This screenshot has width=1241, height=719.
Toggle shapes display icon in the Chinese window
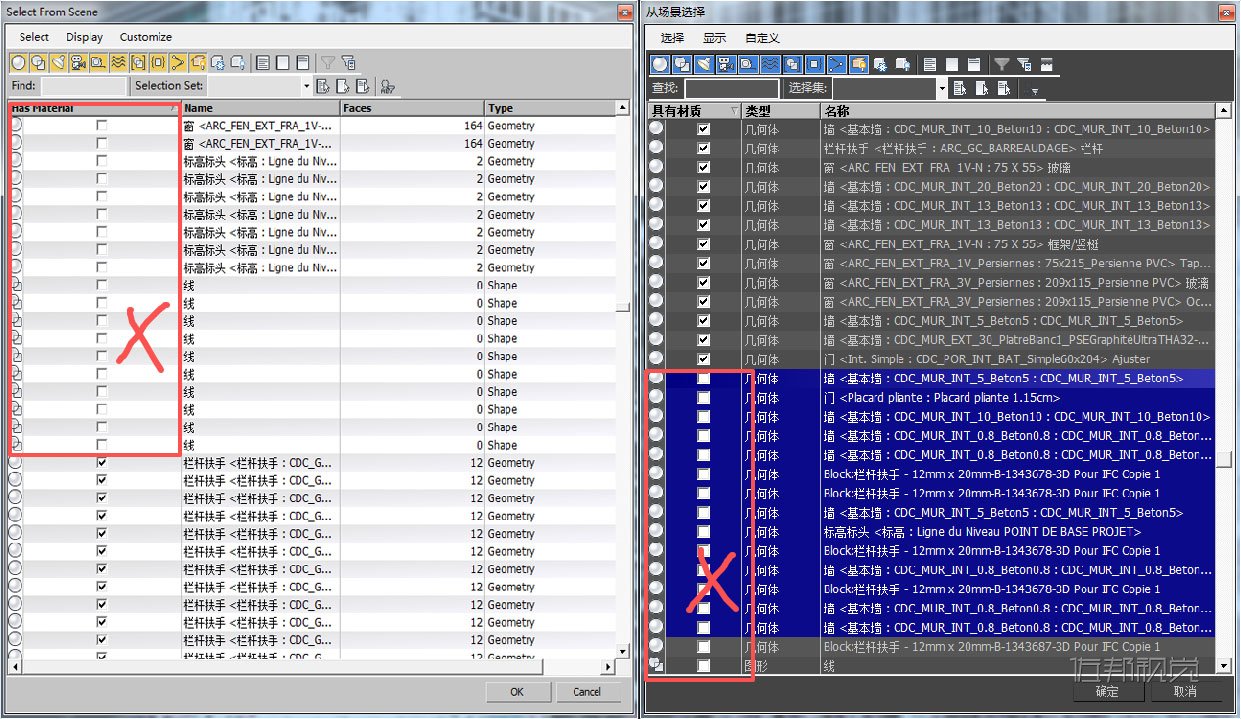click(682, 64)
